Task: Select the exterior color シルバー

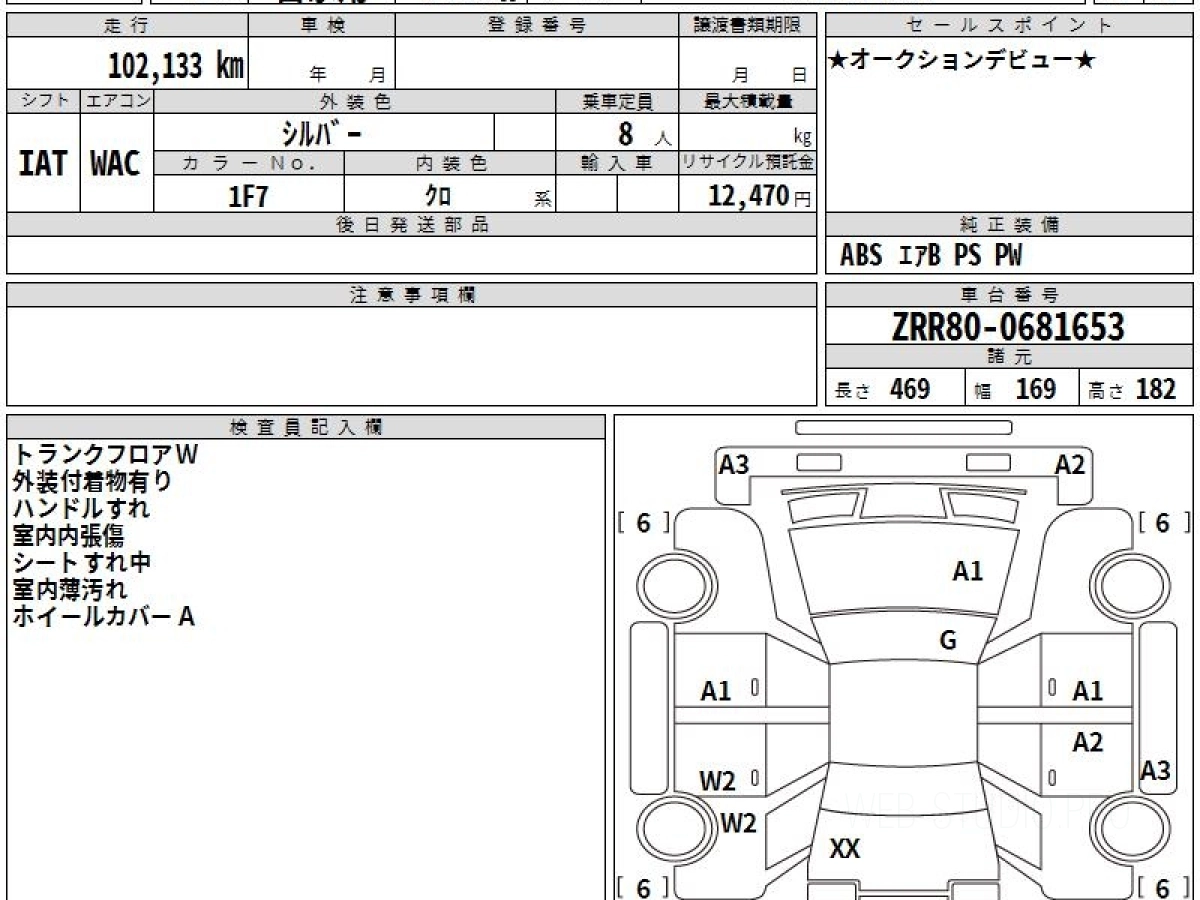Action: click(x=322, y=132)
